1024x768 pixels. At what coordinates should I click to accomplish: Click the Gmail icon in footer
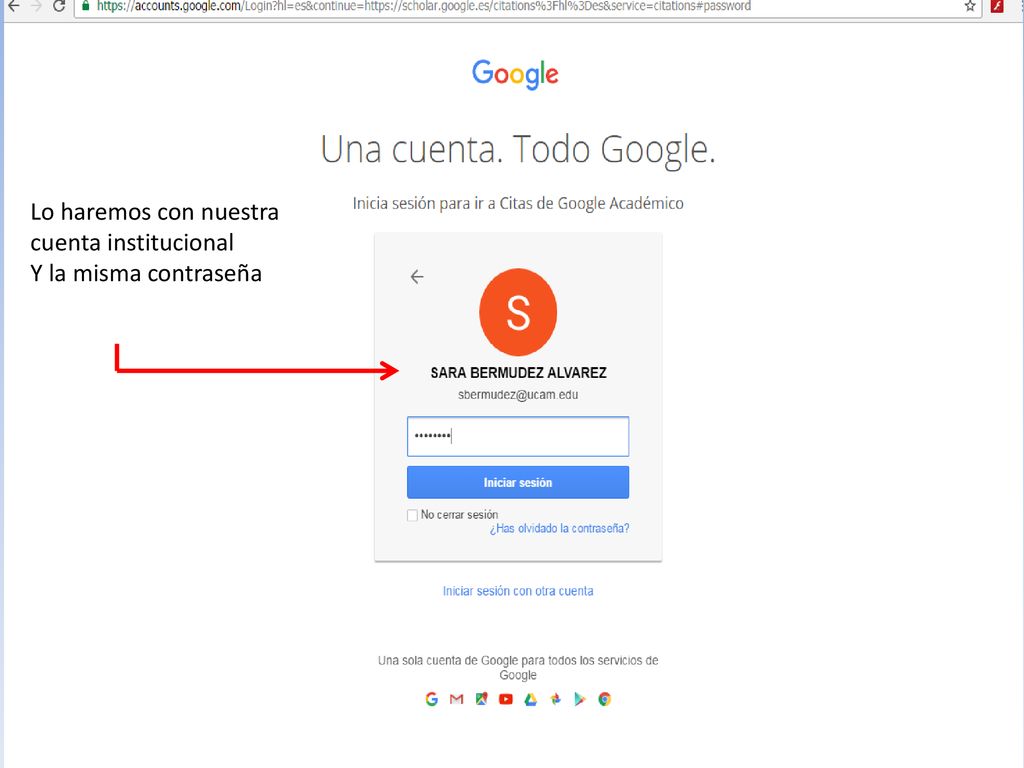tap(456, 699)
